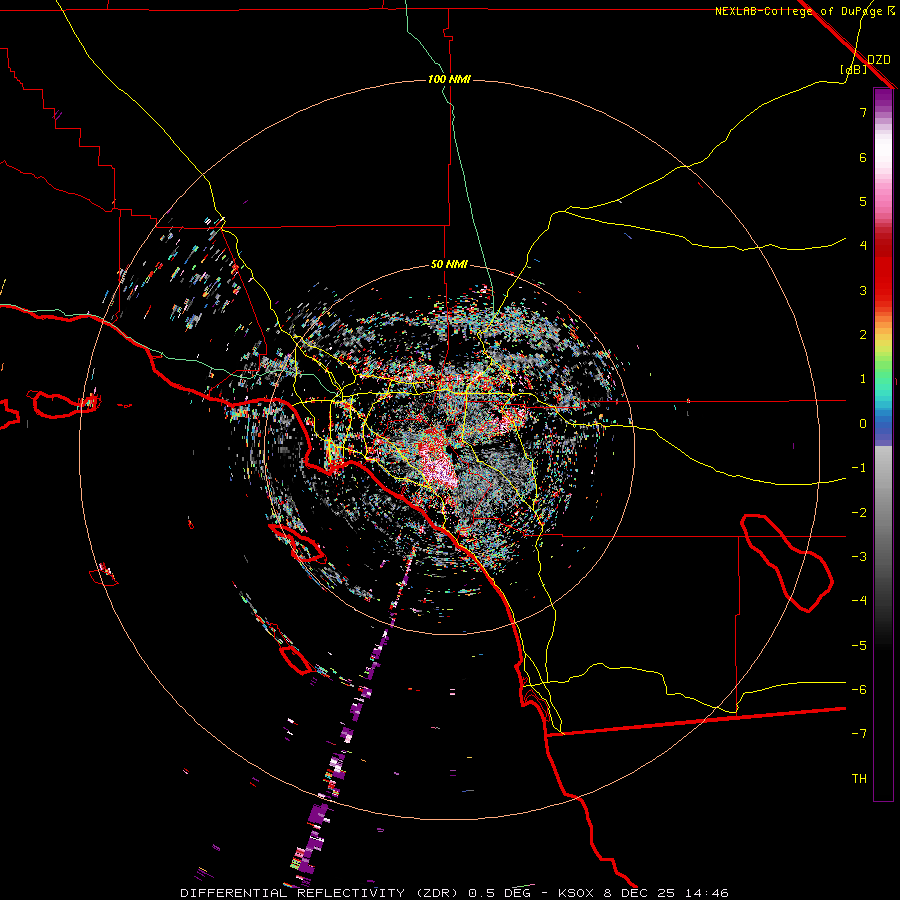This screenshot has height=900, width=900.
Task: Click the 8 DEC 25 date
Action: 641,893
